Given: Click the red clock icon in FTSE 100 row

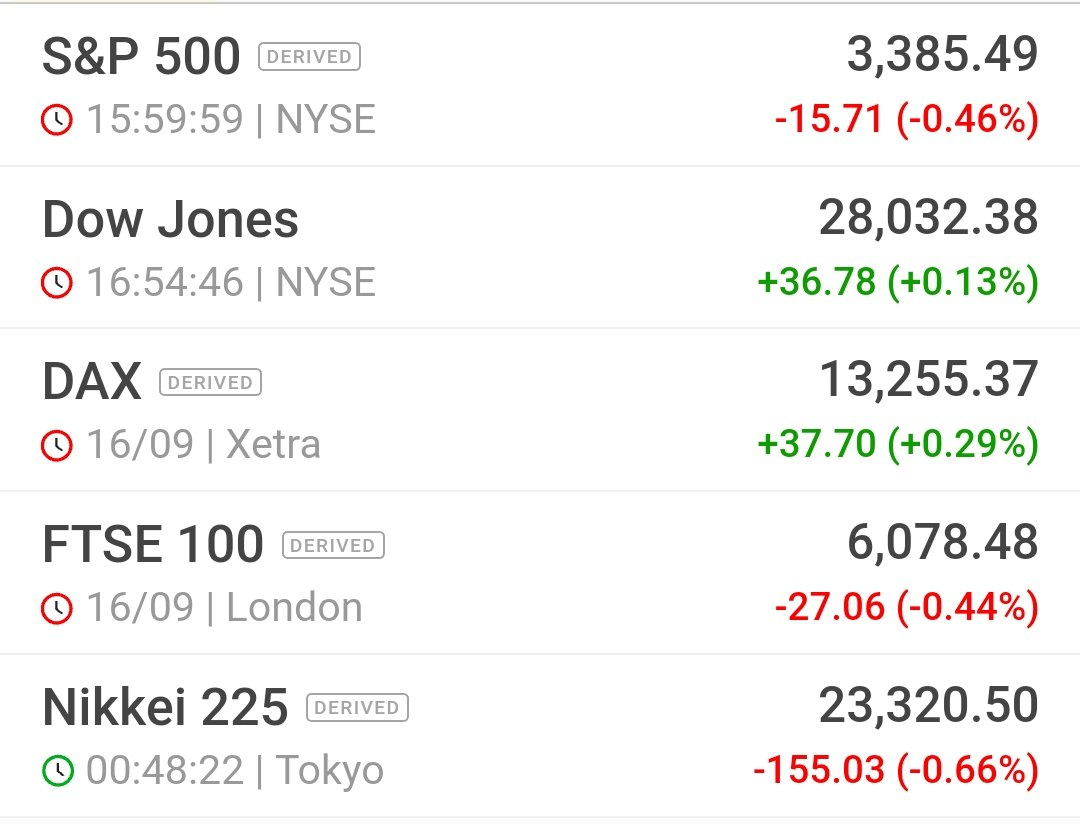Looking at the screenshot, I should (x=56, y=608).
